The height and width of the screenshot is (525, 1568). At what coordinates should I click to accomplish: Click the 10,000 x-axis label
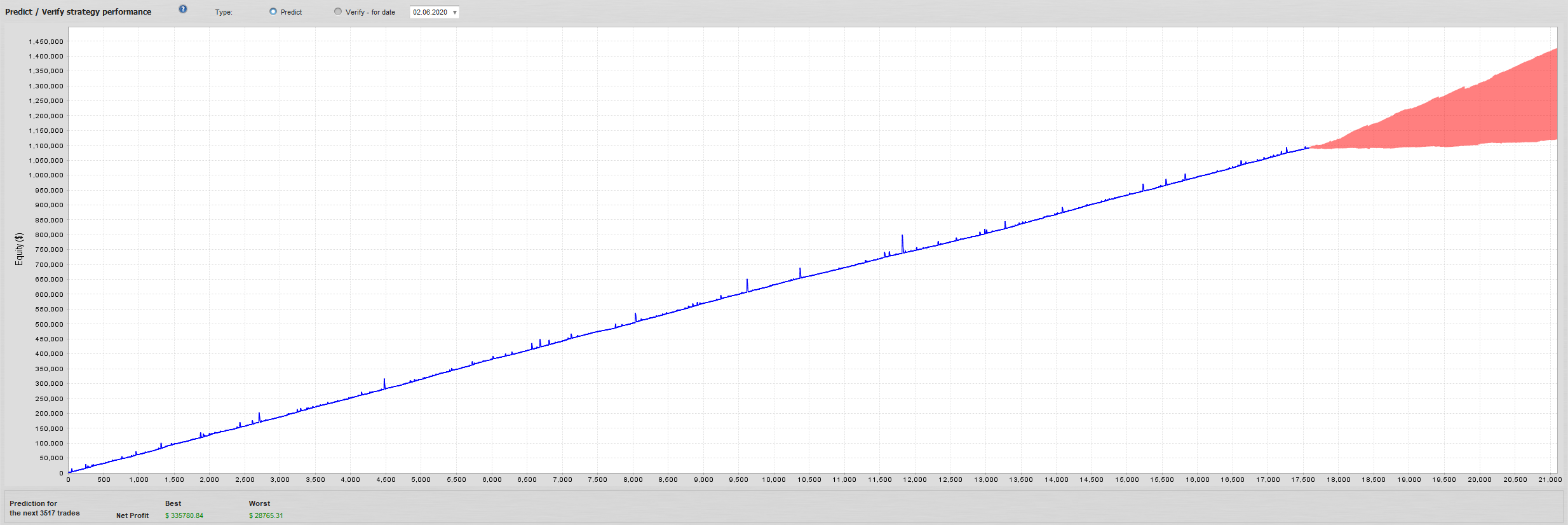click(x=774, y=479)
